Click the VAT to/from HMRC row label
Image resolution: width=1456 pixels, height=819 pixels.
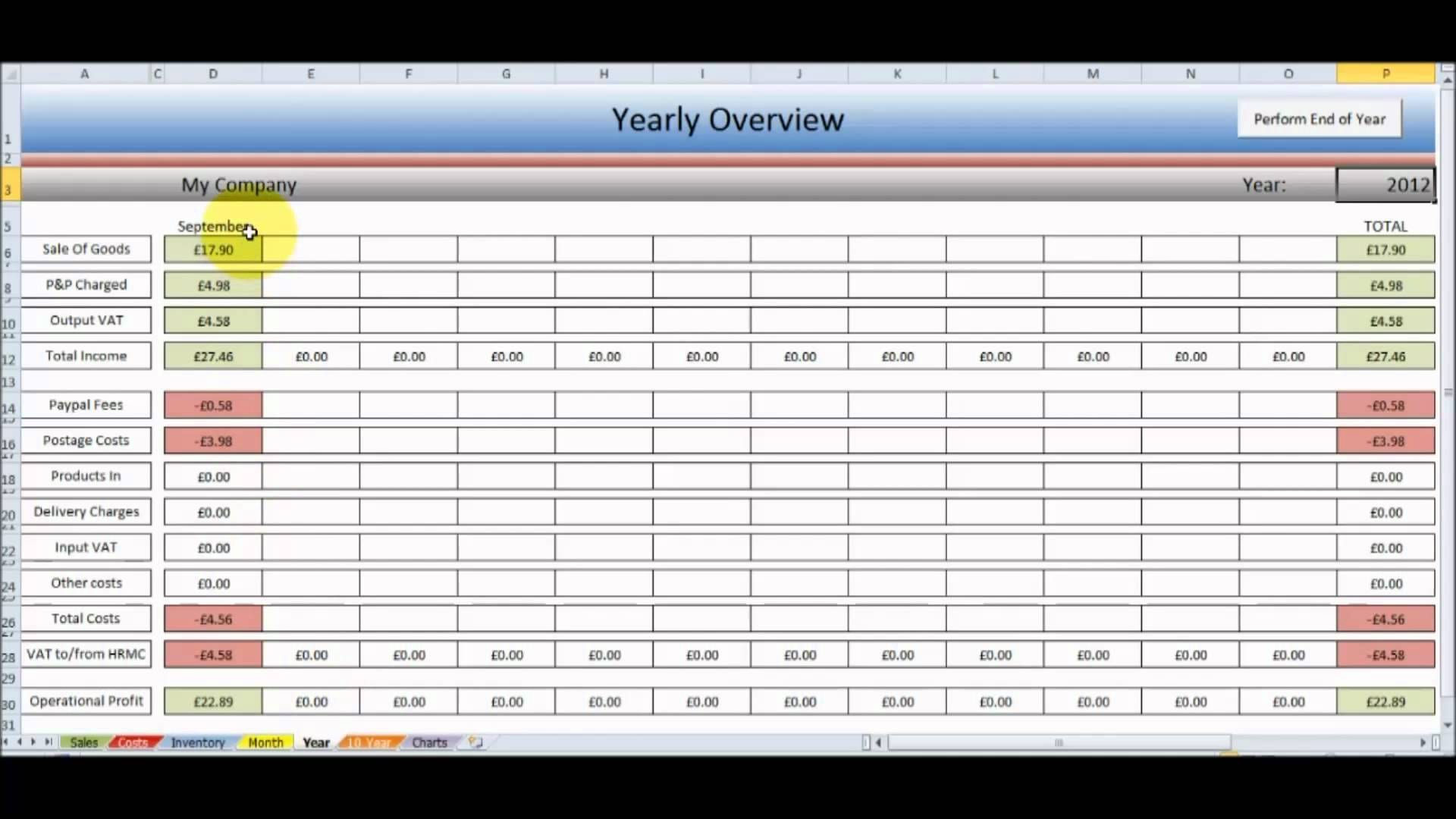85,653
